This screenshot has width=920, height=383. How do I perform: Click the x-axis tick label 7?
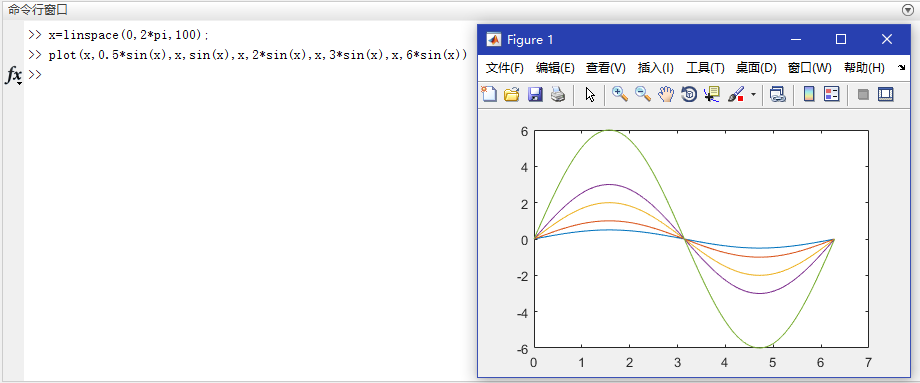pyautogui.click(x=868, y=363)
